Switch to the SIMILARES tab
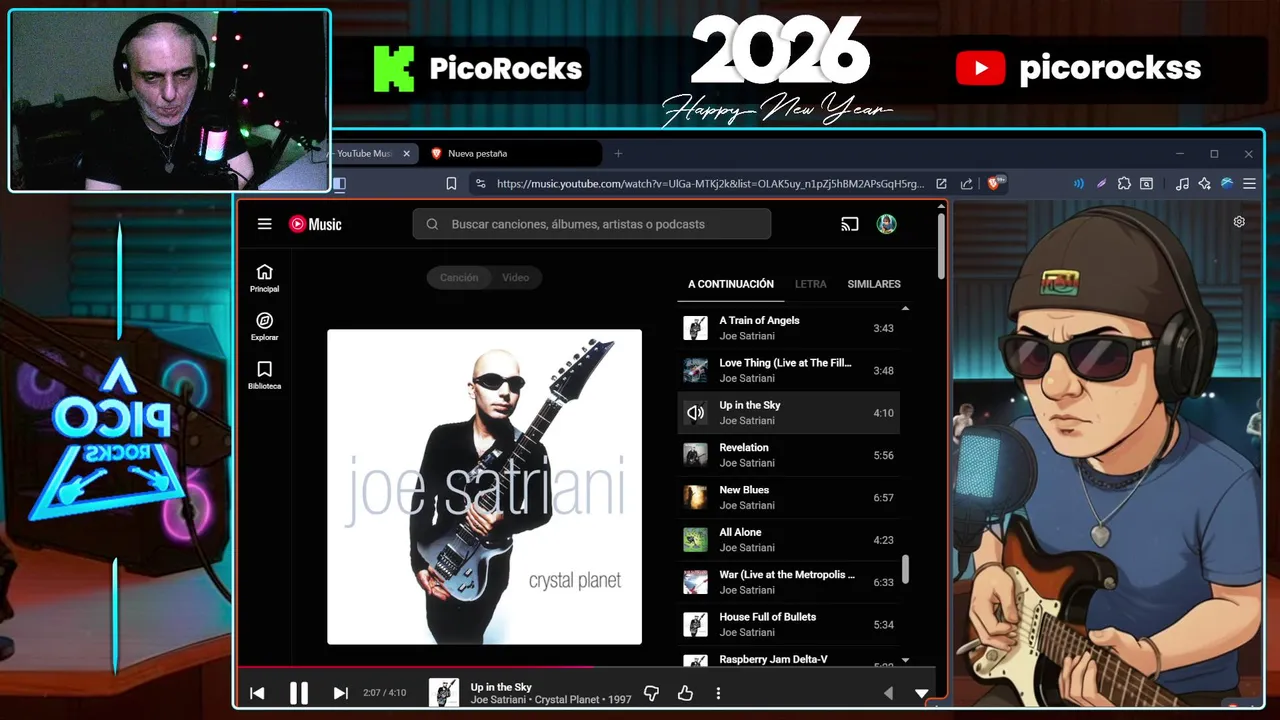The image size is (1280, 720). [x=874, y=284]
